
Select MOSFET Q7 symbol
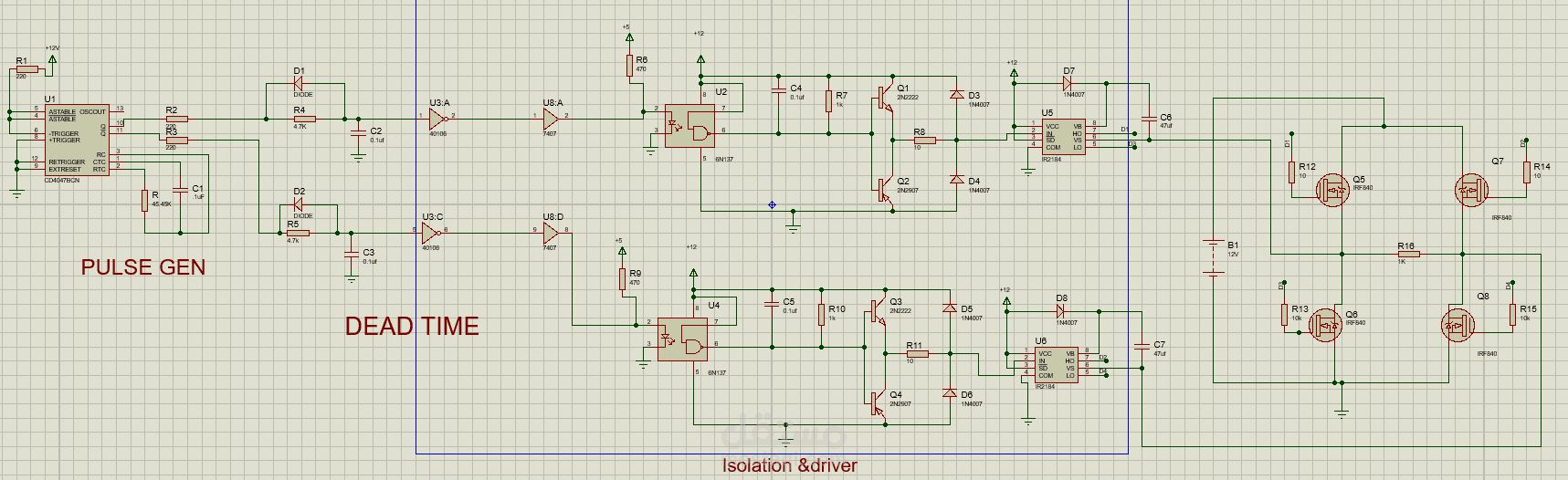coord(1470,190)
